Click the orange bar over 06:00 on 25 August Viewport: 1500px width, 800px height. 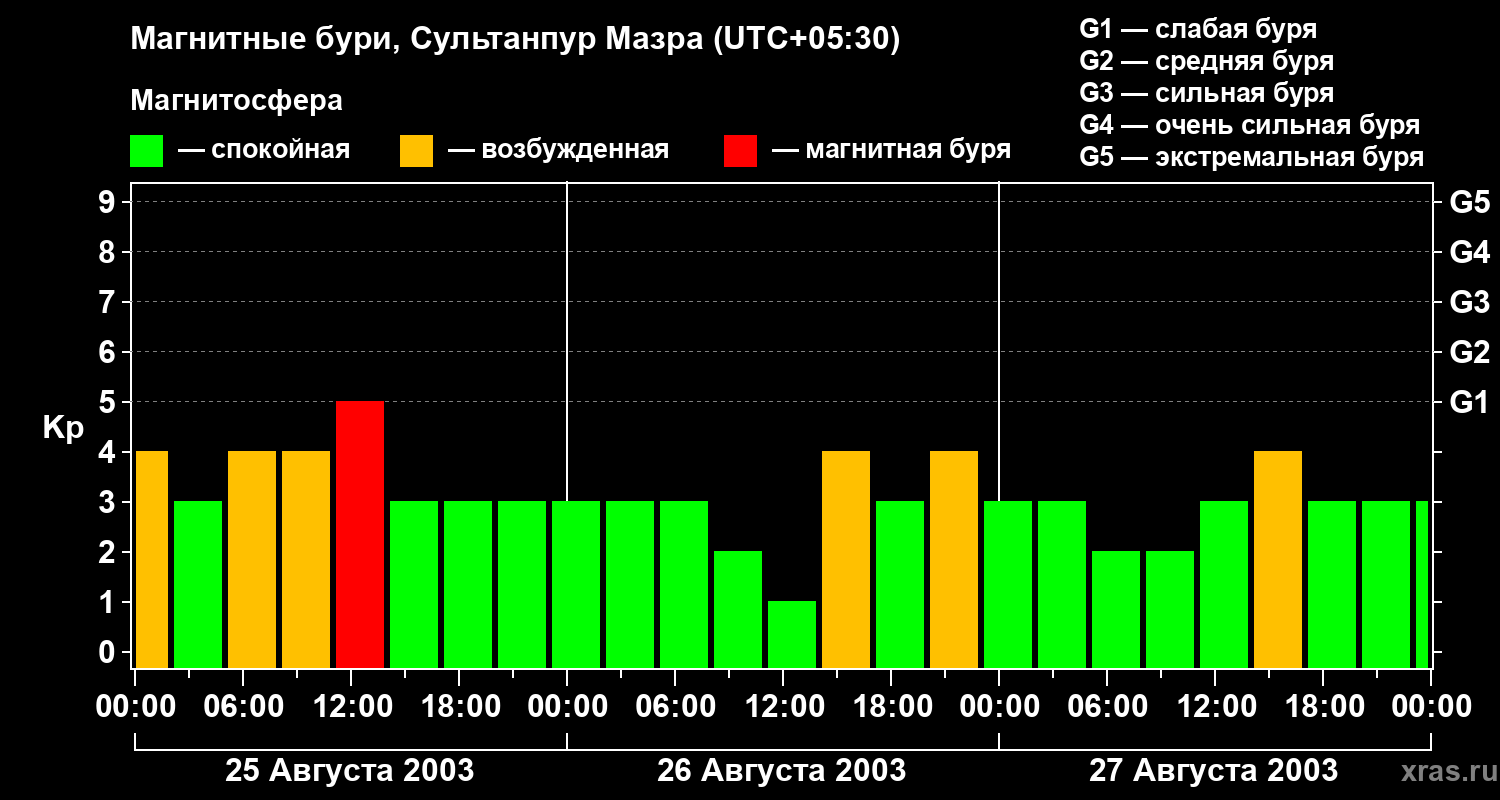coord(252,559)
